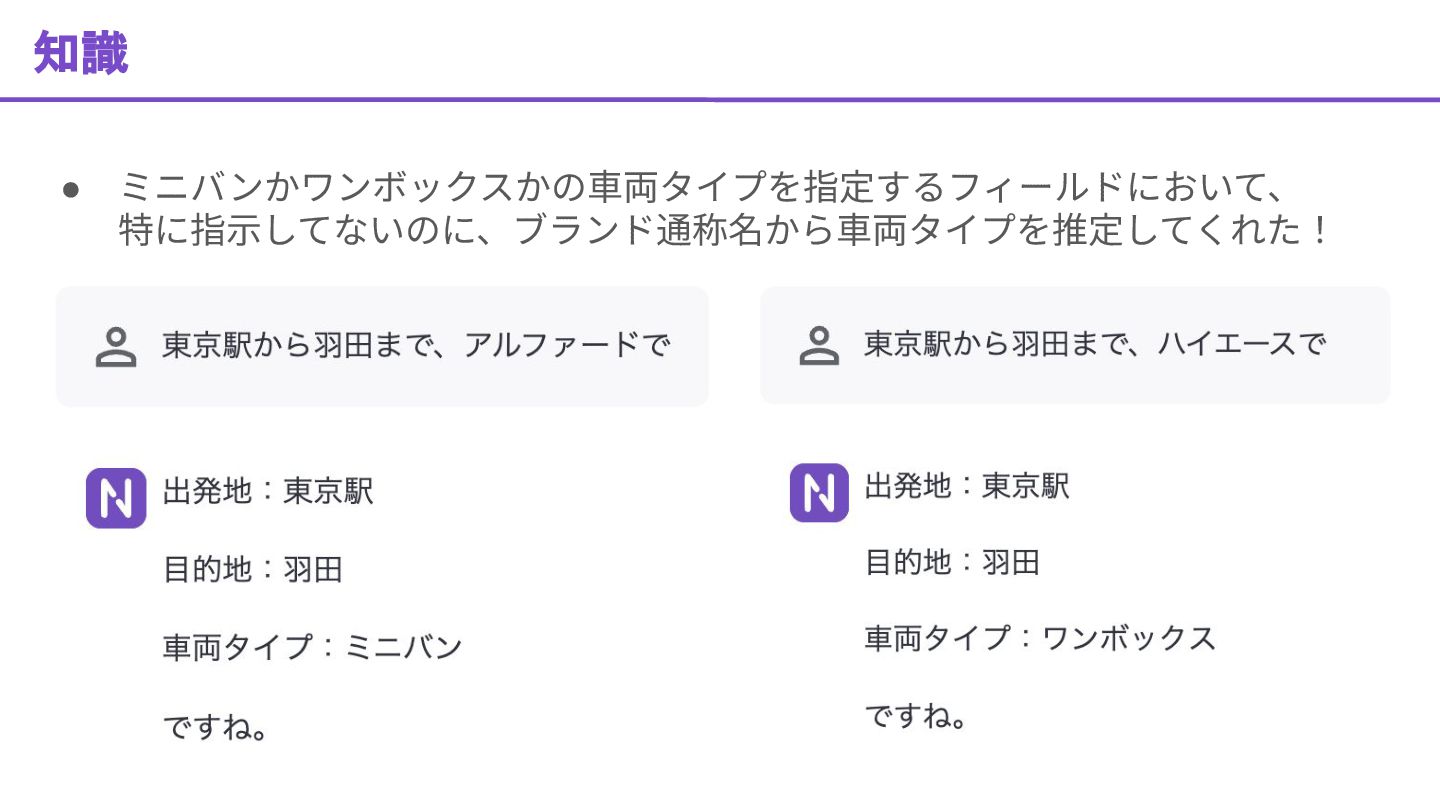Click the purple divider line under the title
The height and width of the screenshot is (810, 1440).
pyautogui.click(x=720, y=99)
